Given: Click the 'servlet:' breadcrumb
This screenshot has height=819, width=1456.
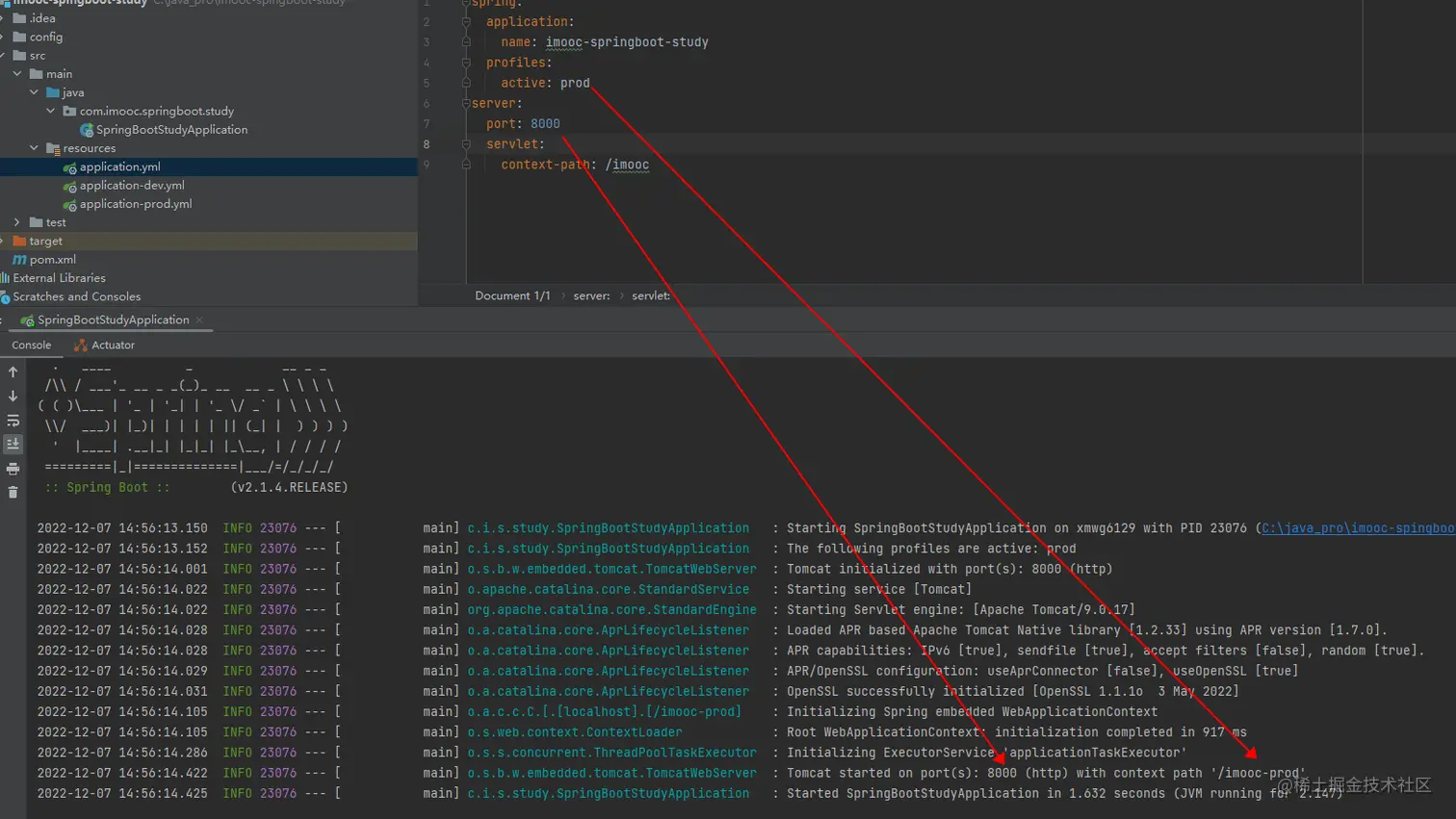Looking at the screenshot, I should pyautogui.click(x=651, y=295).
